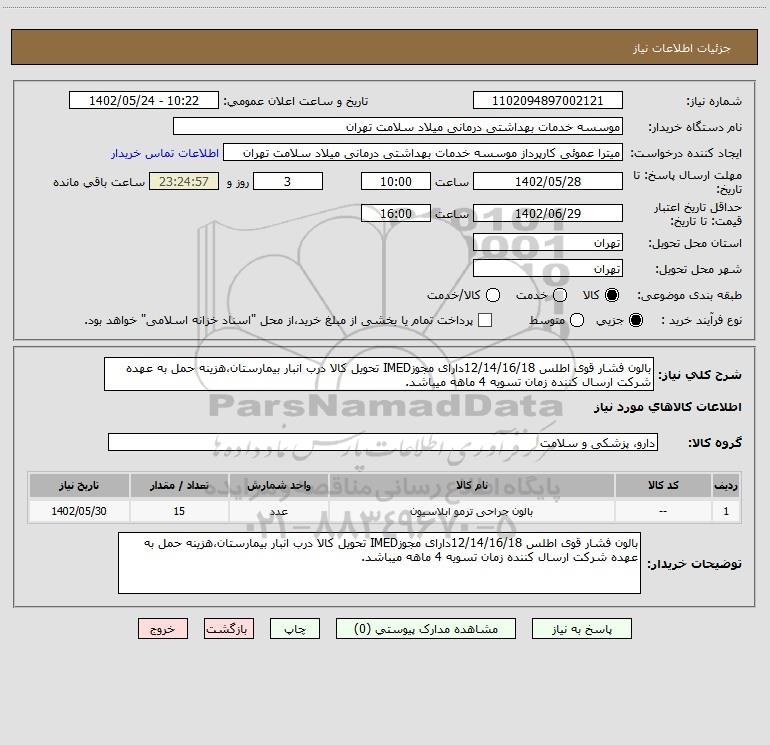This screenshot has height=745, width=770.
Task: Click the شهر محل تحویل field
Action: pyautogui.click(x=547, y=269)
